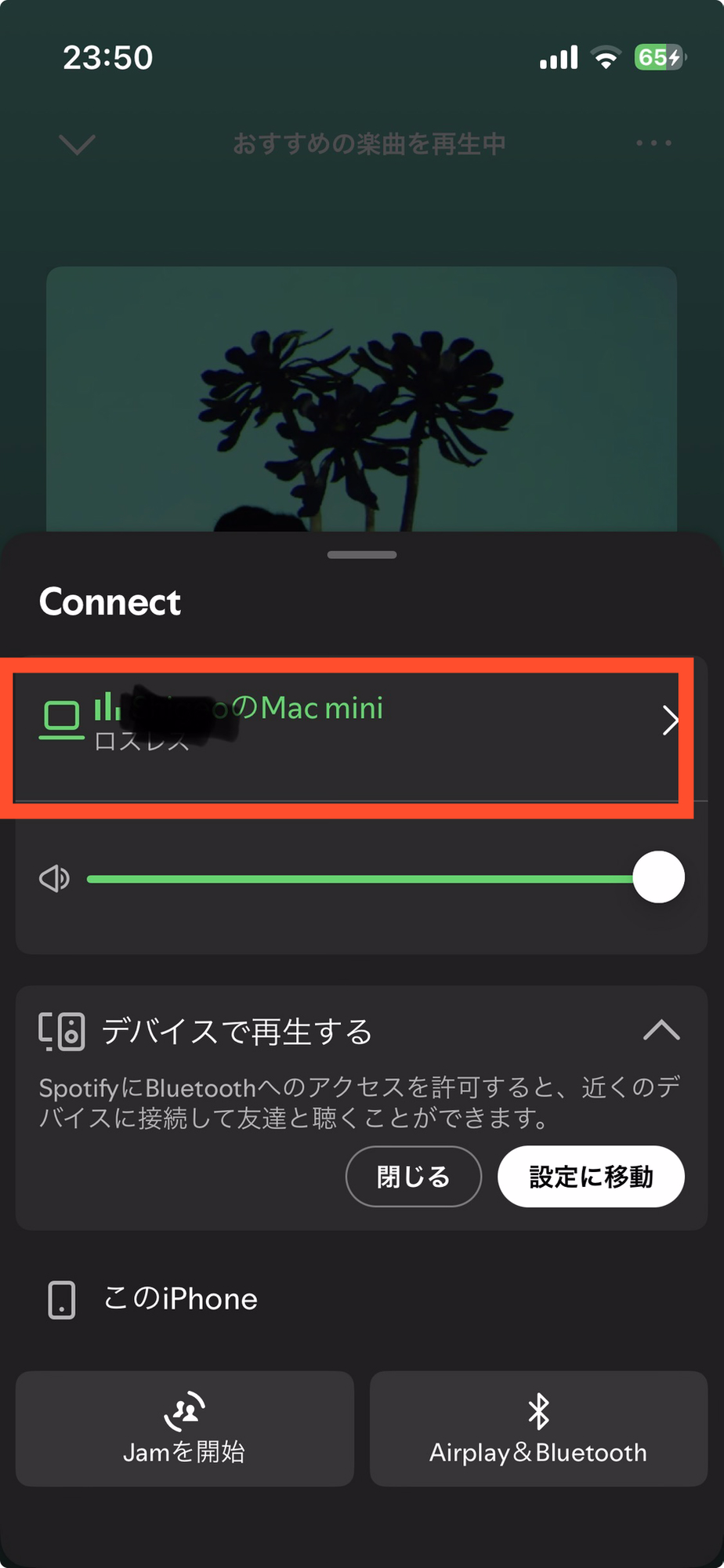Tap the green equalizer playing indicator
Viewport: 724px width, 1568px height.
click(107, 706)
